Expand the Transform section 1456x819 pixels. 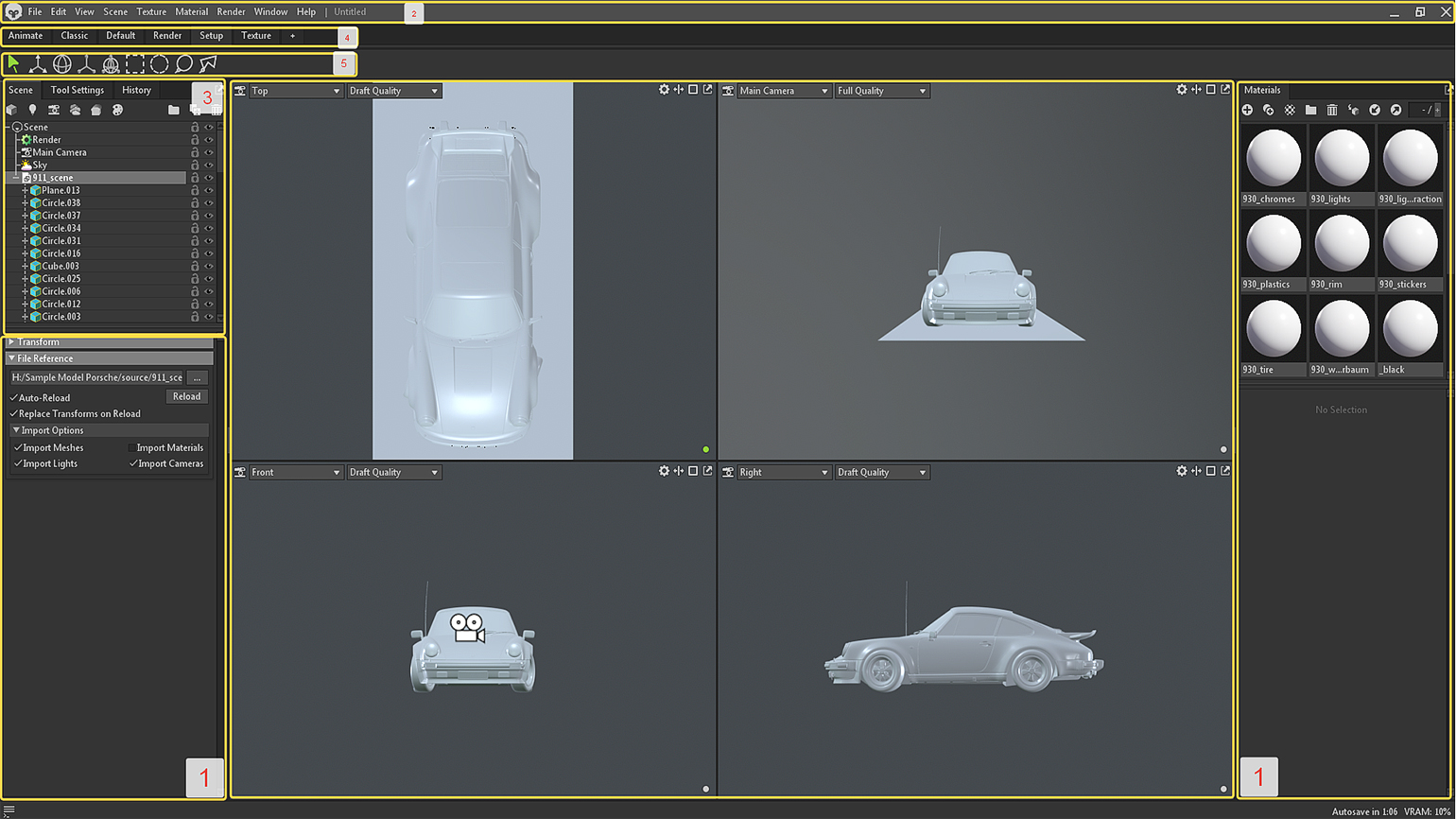[11, 342]
